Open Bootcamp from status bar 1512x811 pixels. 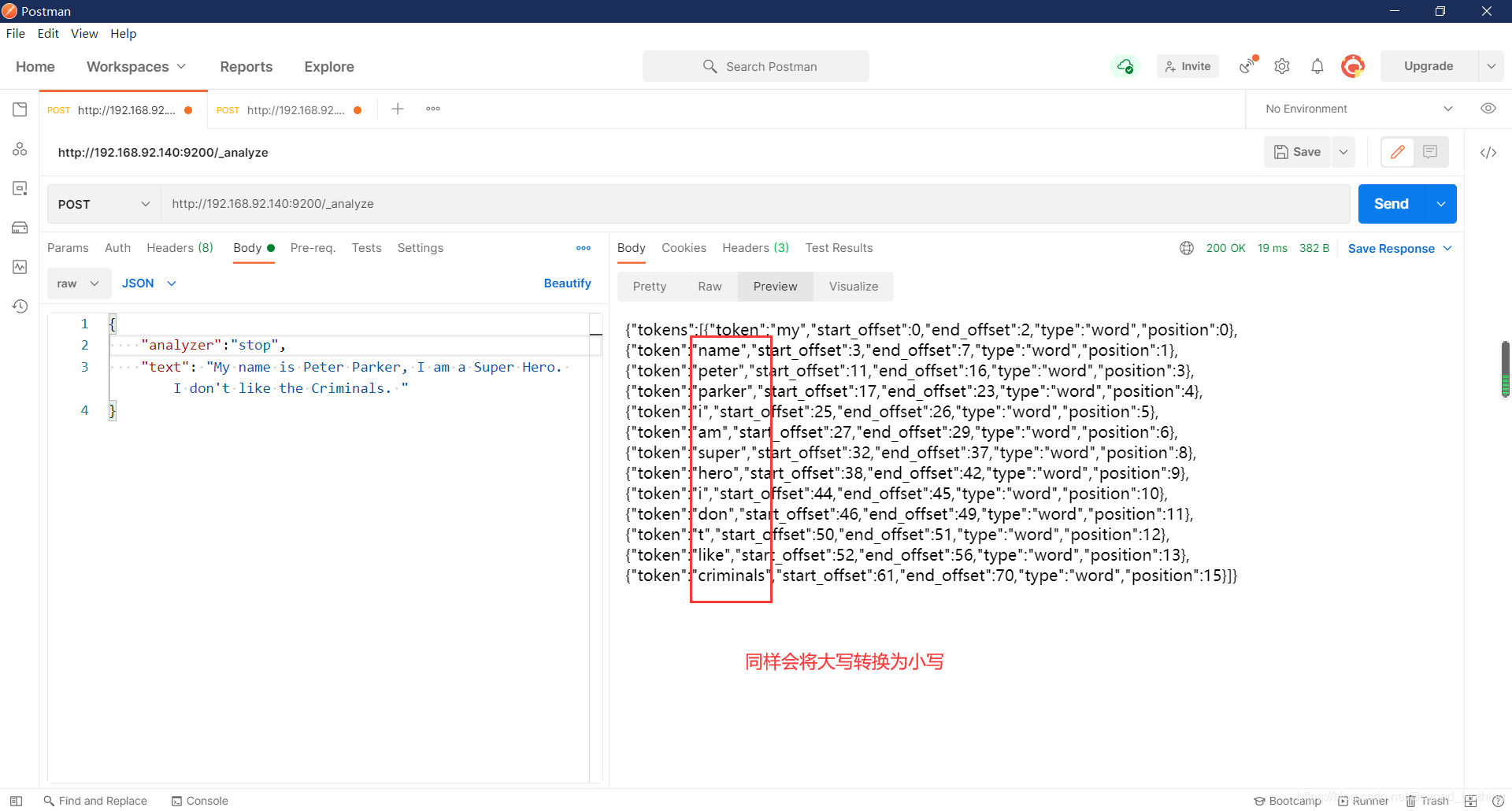pyautogui.click(x=1288, y=801)
